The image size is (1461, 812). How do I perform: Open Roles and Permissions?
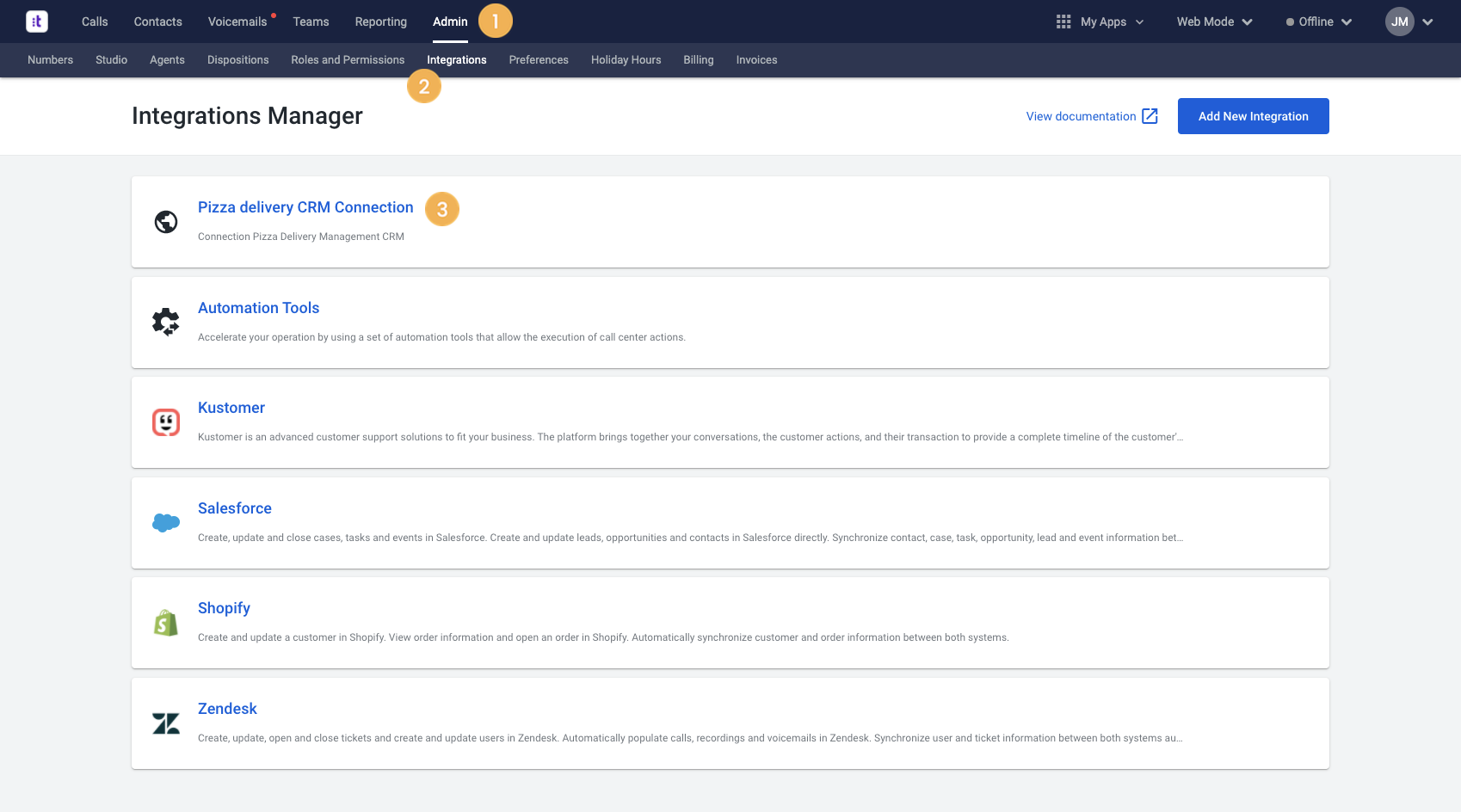click(x=348, y=60)
